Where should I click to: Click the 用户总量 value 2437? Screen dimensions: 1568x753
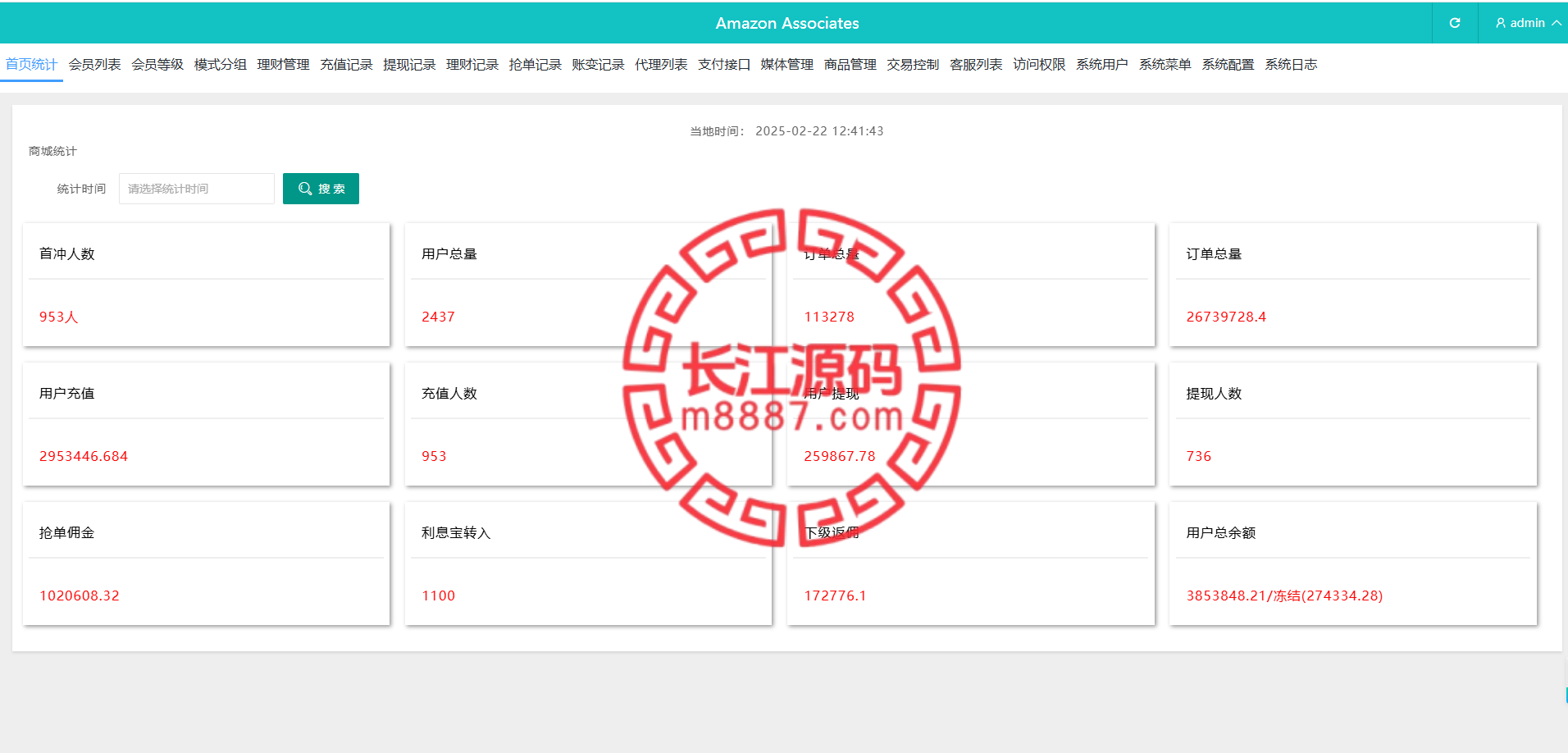tap(438, 317)
